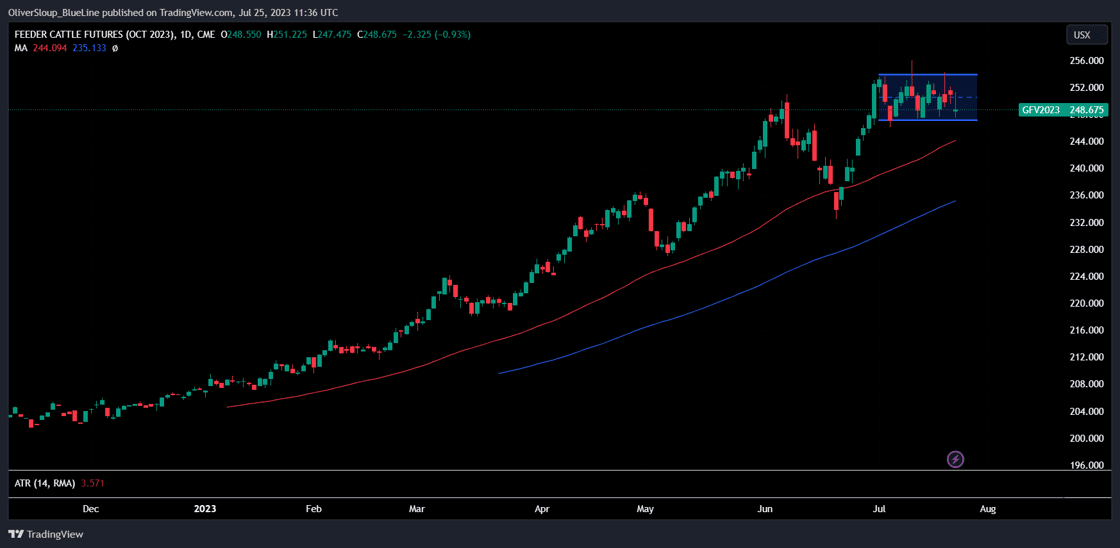Click the 220.000 price axis label

[1088, 304]
